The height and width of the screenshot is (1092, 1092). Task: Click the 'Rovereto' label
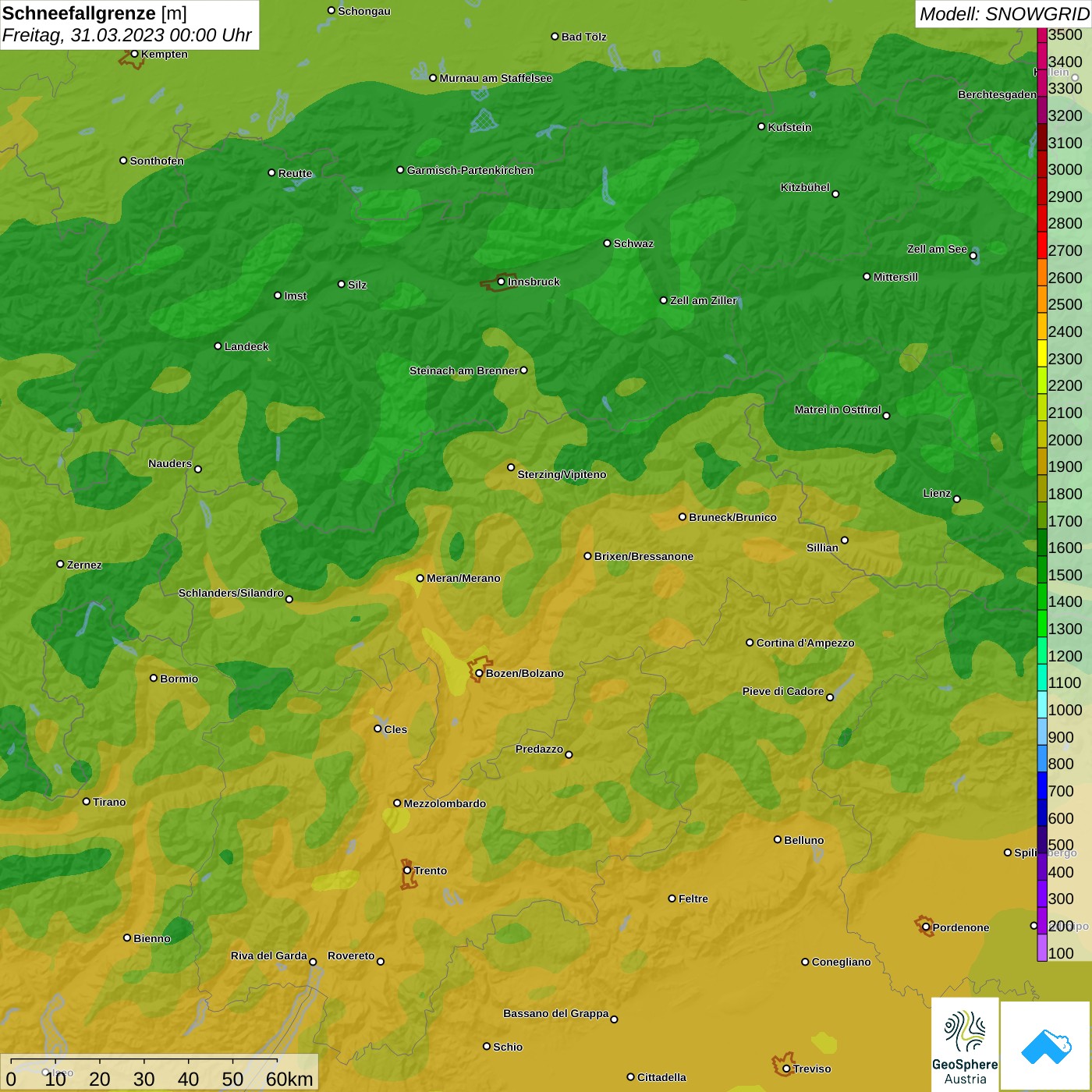coord(351,955)
